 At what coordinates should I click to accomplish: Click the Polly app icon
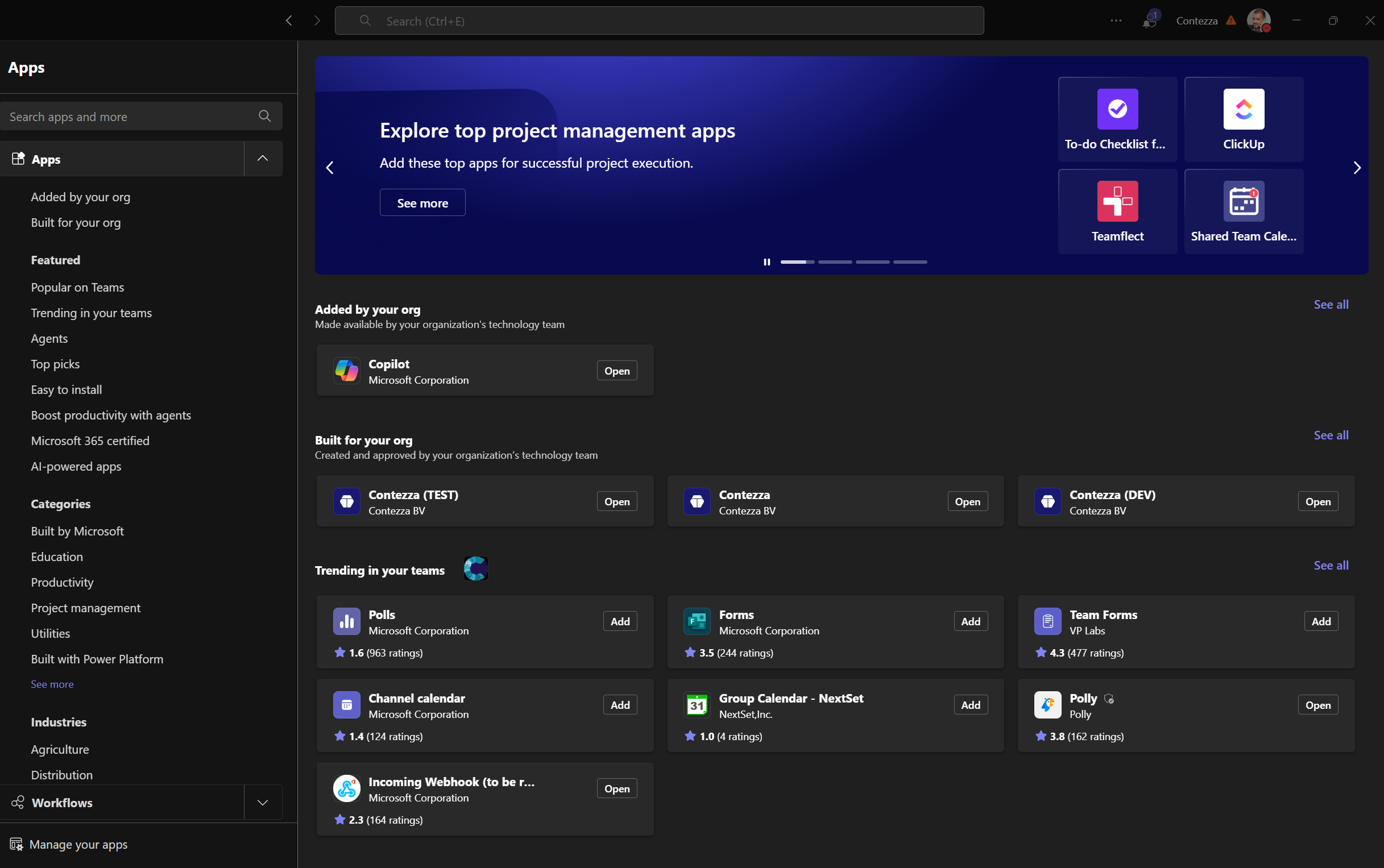pyautogui.click(x=1047, y=705)
